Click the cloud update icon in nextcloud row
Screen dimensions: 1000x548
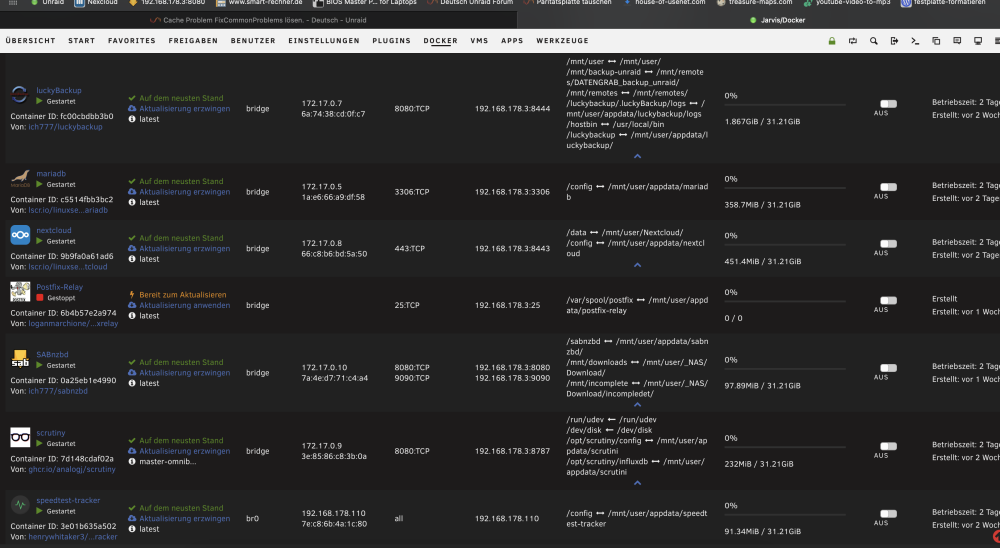pos(132,248)
